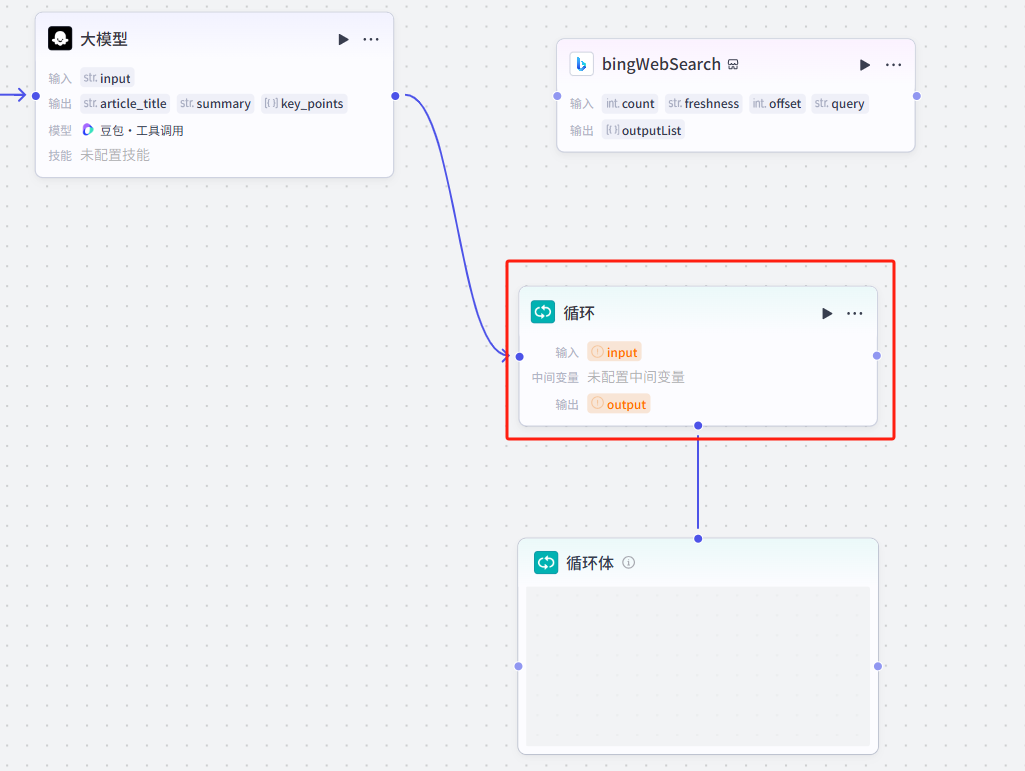Click the query input parameter tag

[x=839, y=104]
